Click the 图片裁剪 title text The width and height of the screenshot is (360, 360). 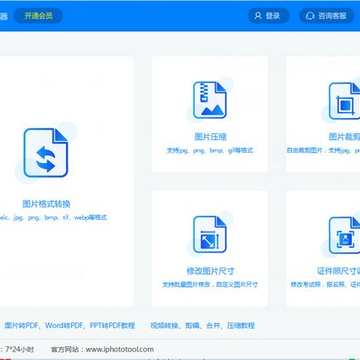click(344, 137)
